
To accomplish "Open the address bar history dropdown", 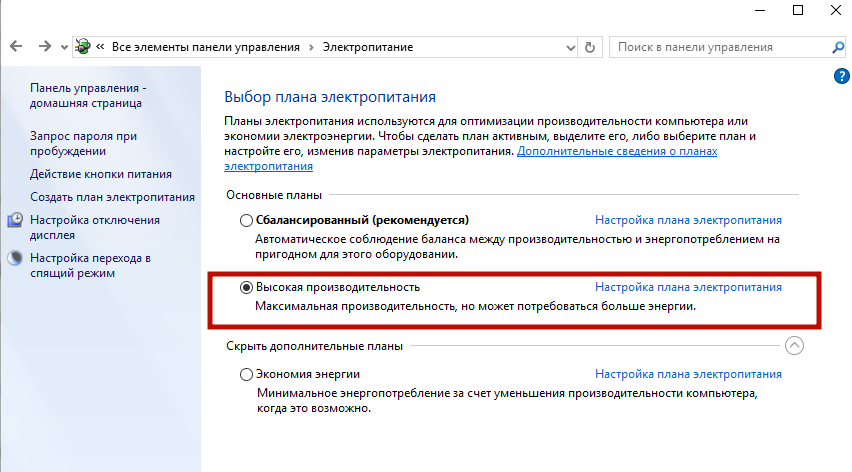I will [x=570, y=48].
